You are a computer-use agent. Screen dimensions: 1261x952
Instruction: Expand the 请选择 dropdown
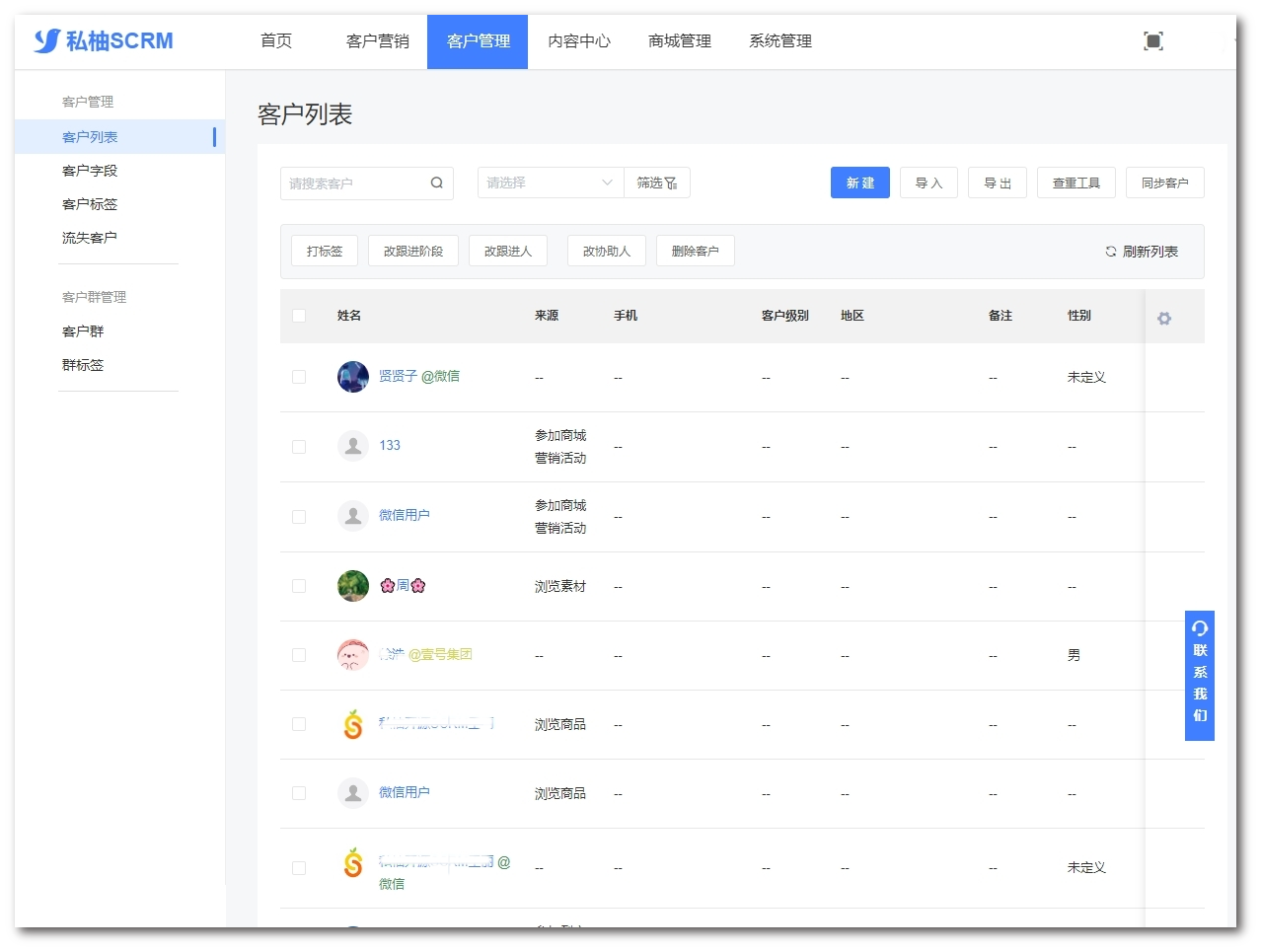tap(550, 183)
